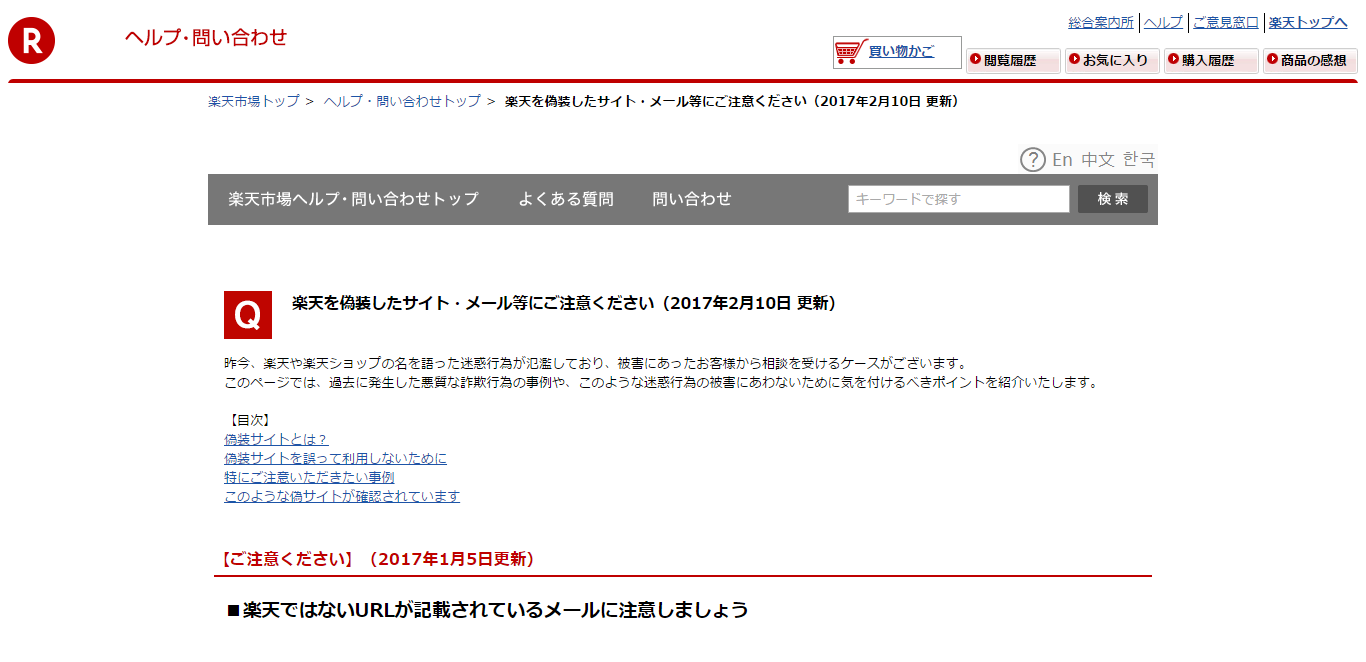
Task: Click ヘルプ link at top right
Action: tap(1163, 22)
